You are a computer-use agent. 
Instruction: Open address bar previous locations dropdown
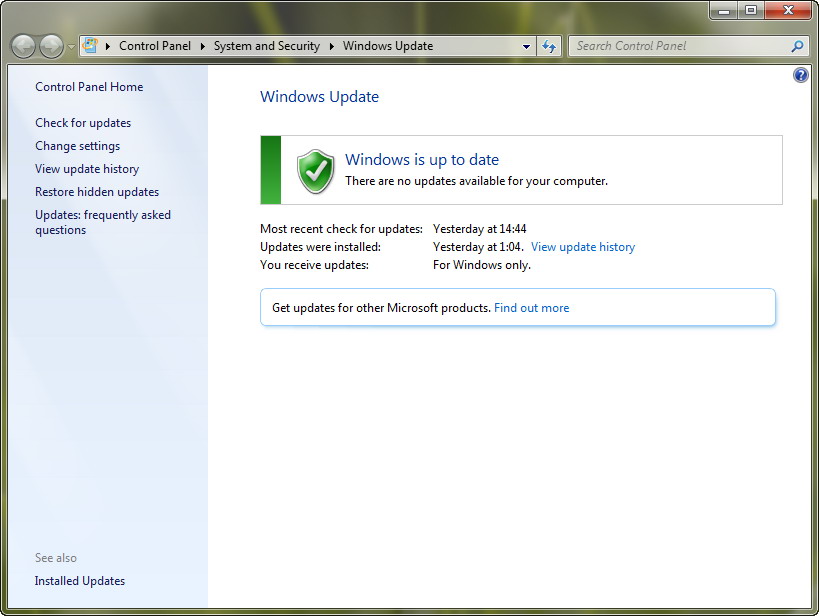point(526,47)
